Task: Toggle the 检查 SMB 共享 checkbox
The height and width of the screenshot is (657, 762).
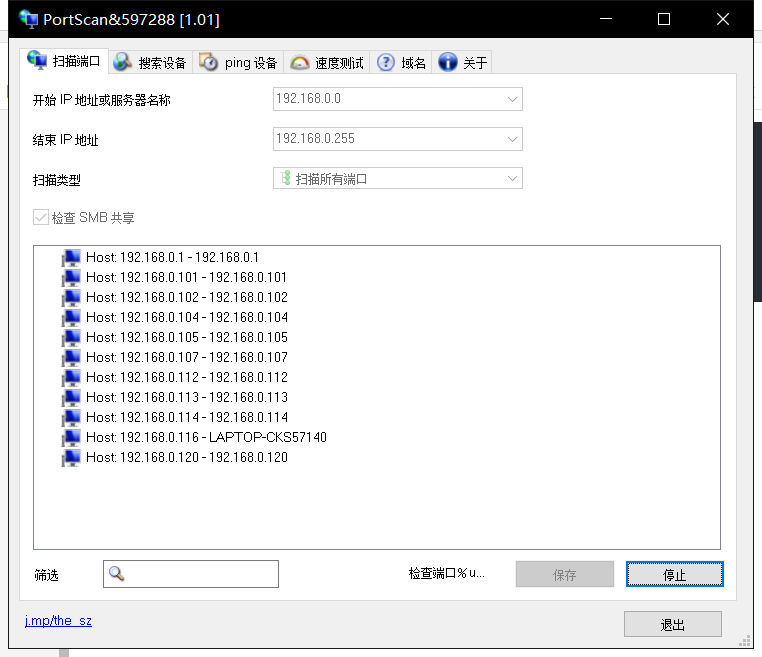Action: 41,217
